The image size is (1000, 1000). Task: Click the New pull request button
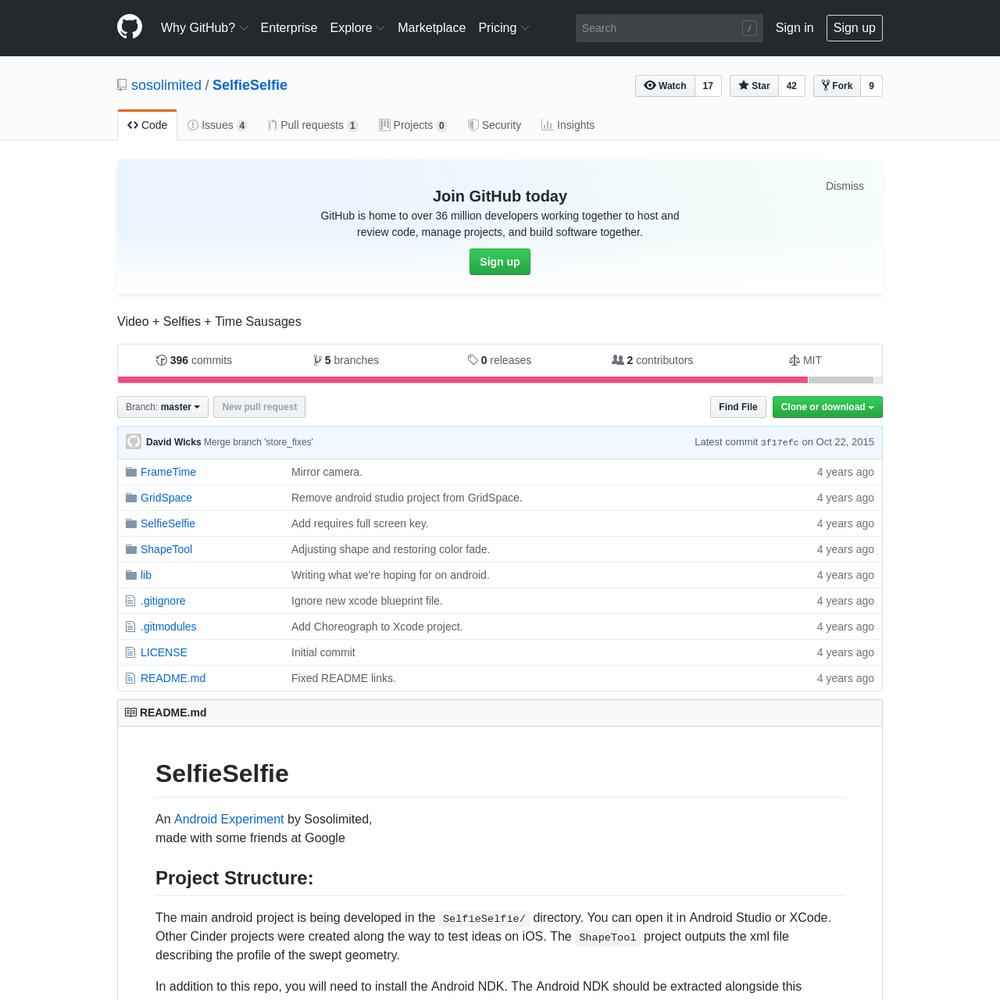[x=259, y=407]
